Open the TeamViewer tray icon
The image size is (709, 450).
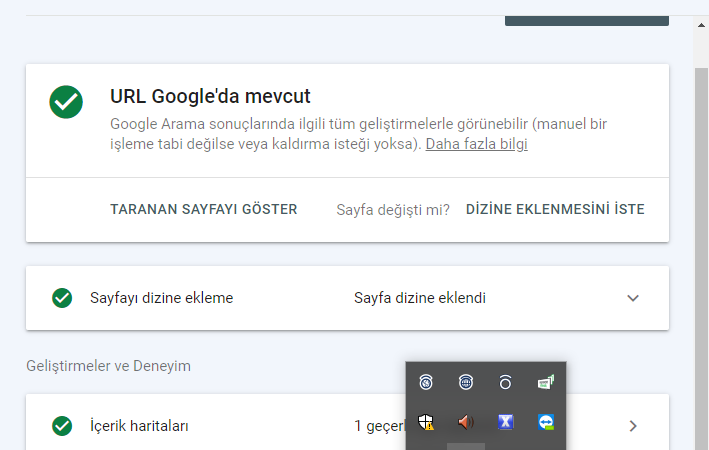546,422
